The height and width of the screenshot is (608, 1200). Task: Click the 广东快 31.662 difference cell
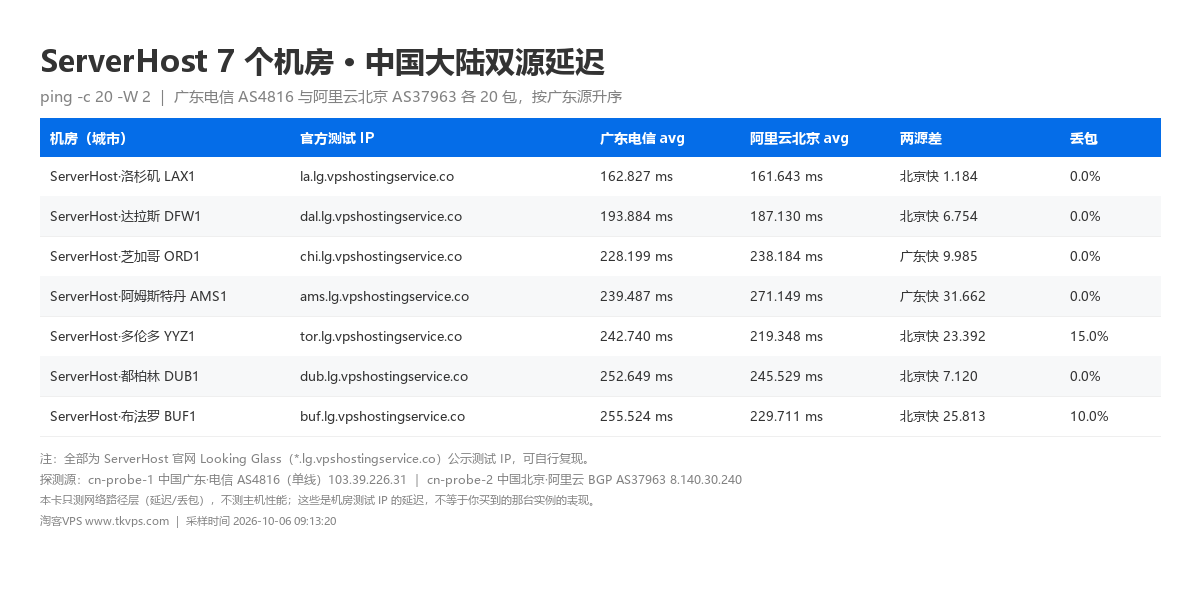(x=943, y=296)
